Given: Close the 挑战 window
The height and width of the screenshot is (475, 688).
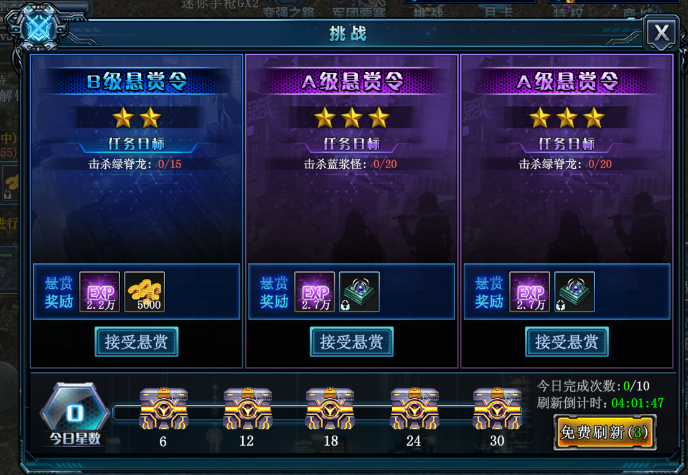Looking at the screenshot, I should tap(661, 33).
